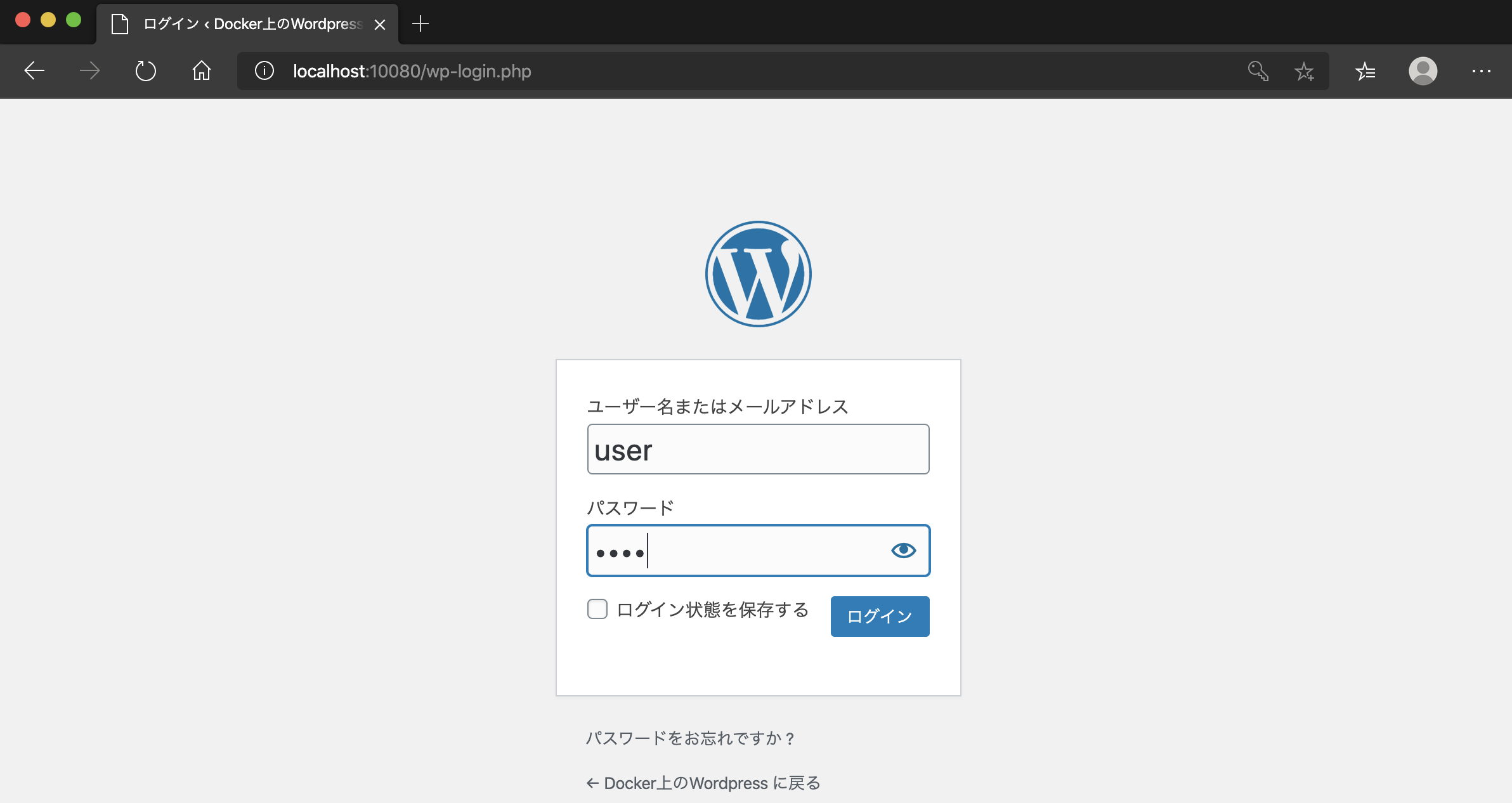
Task: Open browser settings and more menu
Action: point(1481,70)
